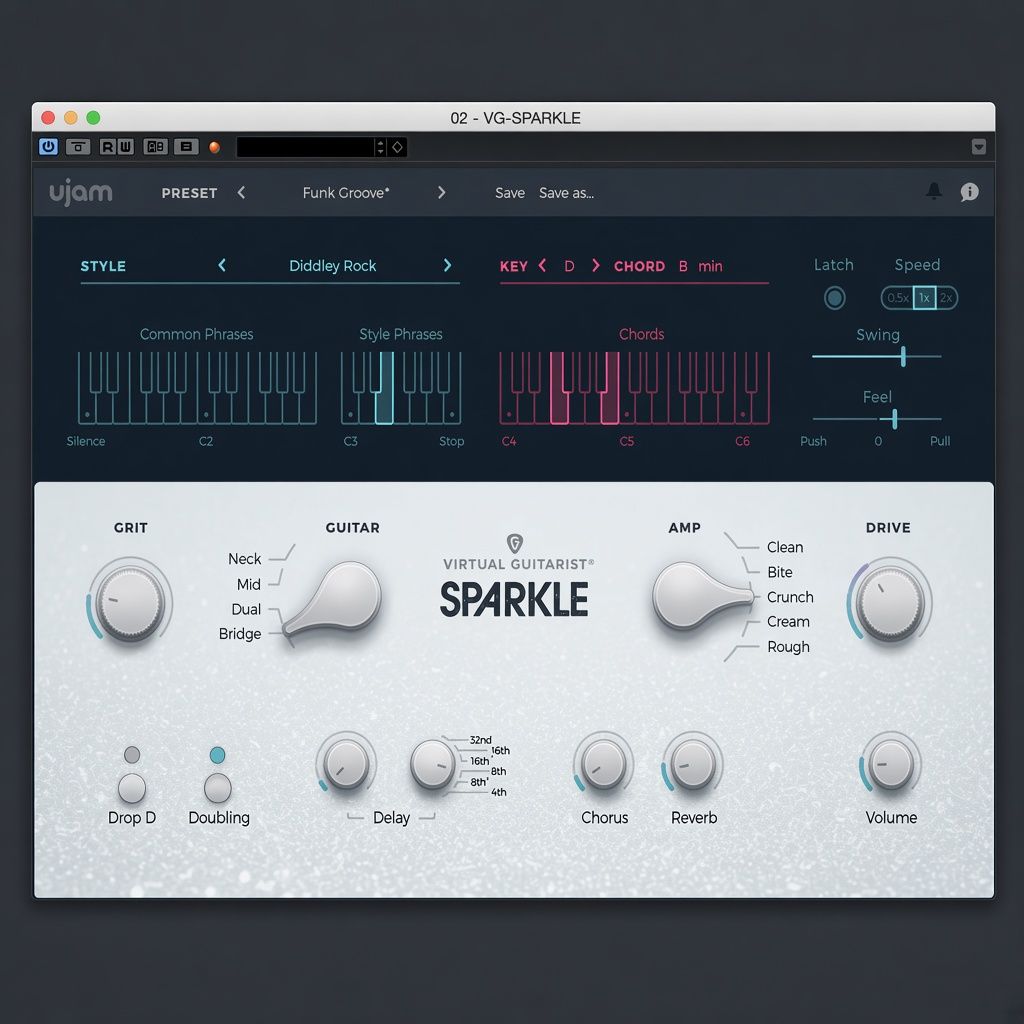
Task: Toggle the Latch button
Action: (834, 298)
